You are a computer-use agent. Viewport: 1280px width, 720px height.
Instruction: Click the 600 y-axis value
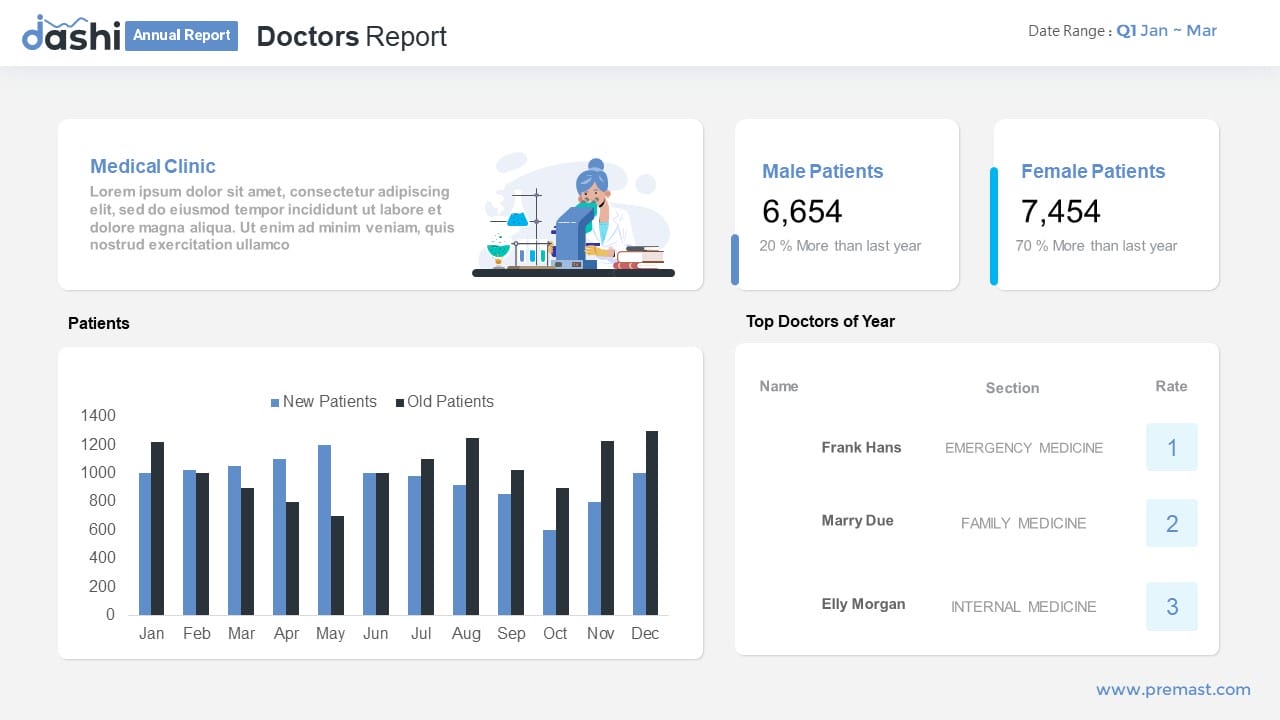click(x=103, y=529)
